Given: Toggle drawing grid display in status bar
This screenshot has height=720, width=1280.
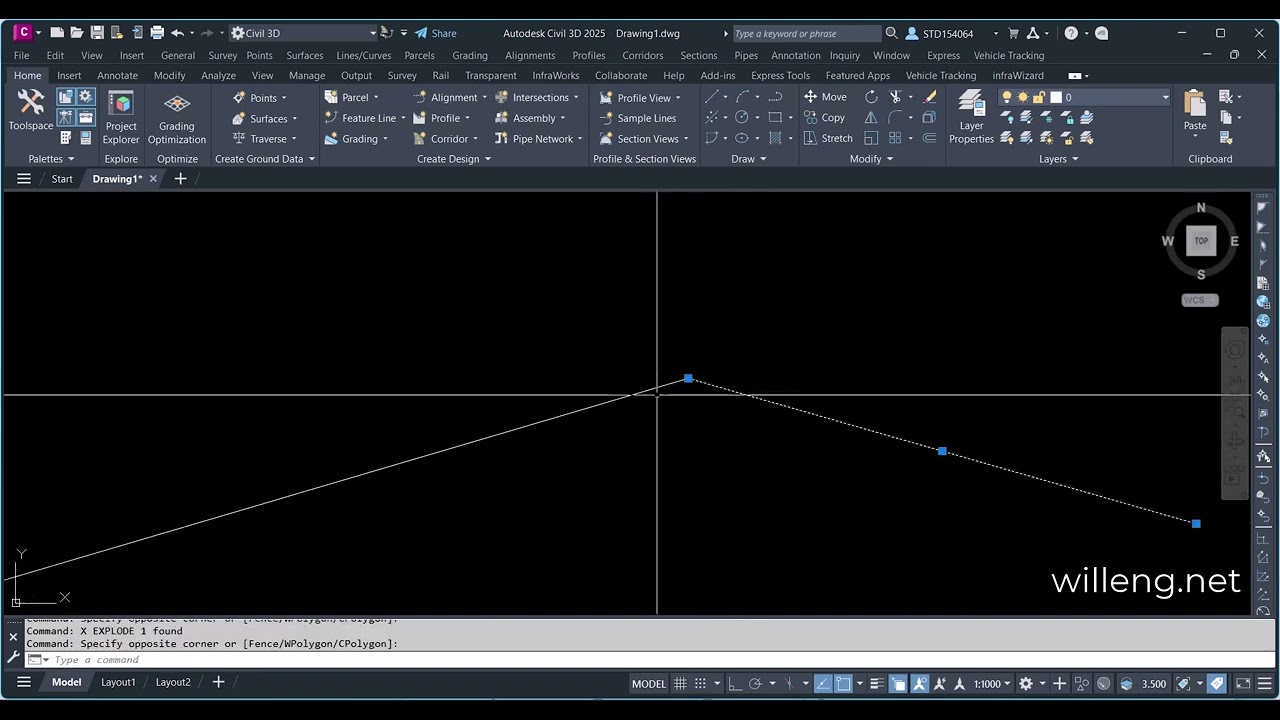Looking at the screenshot, I should (x=680, y=684).
